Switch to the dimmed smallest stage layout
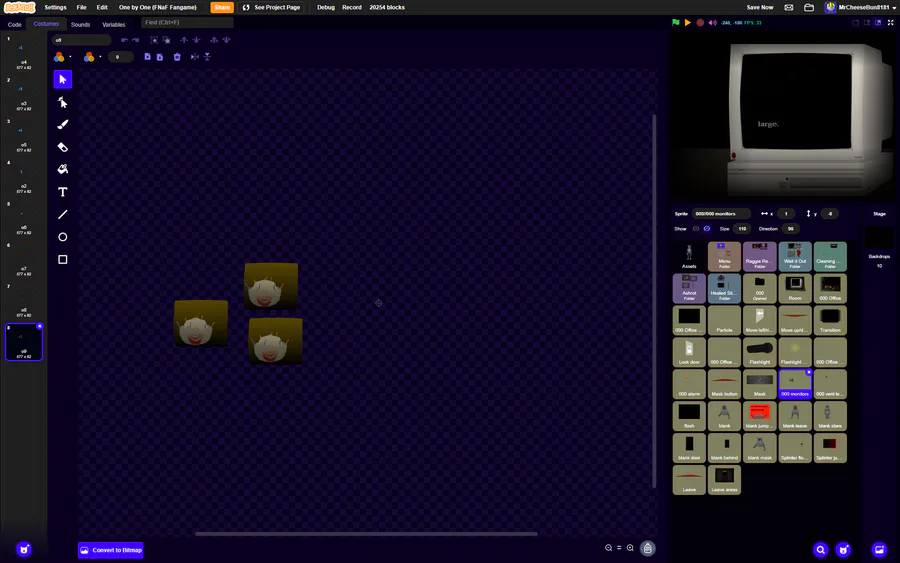This screenshot has height=563, width=900. click(855, 23)
